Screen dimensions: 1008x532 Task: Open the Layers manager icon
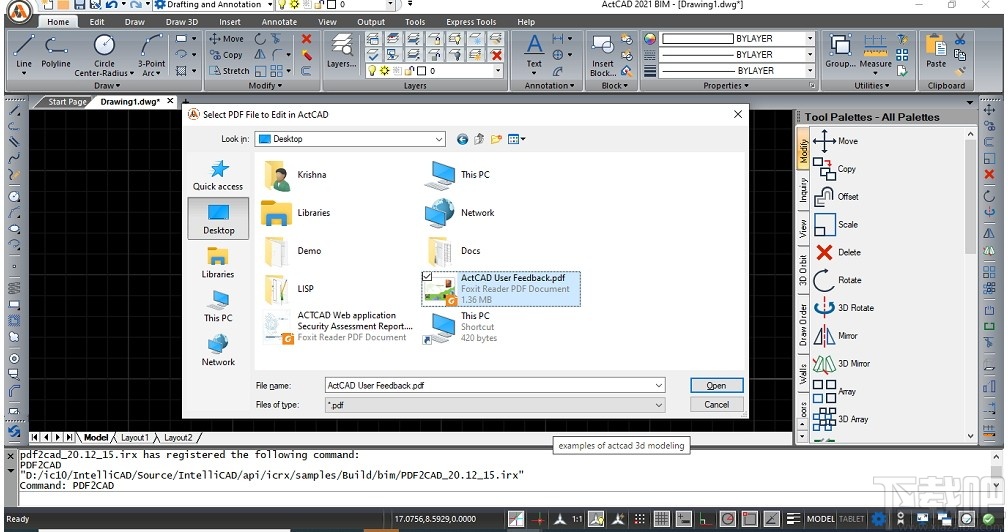[341, 51]
